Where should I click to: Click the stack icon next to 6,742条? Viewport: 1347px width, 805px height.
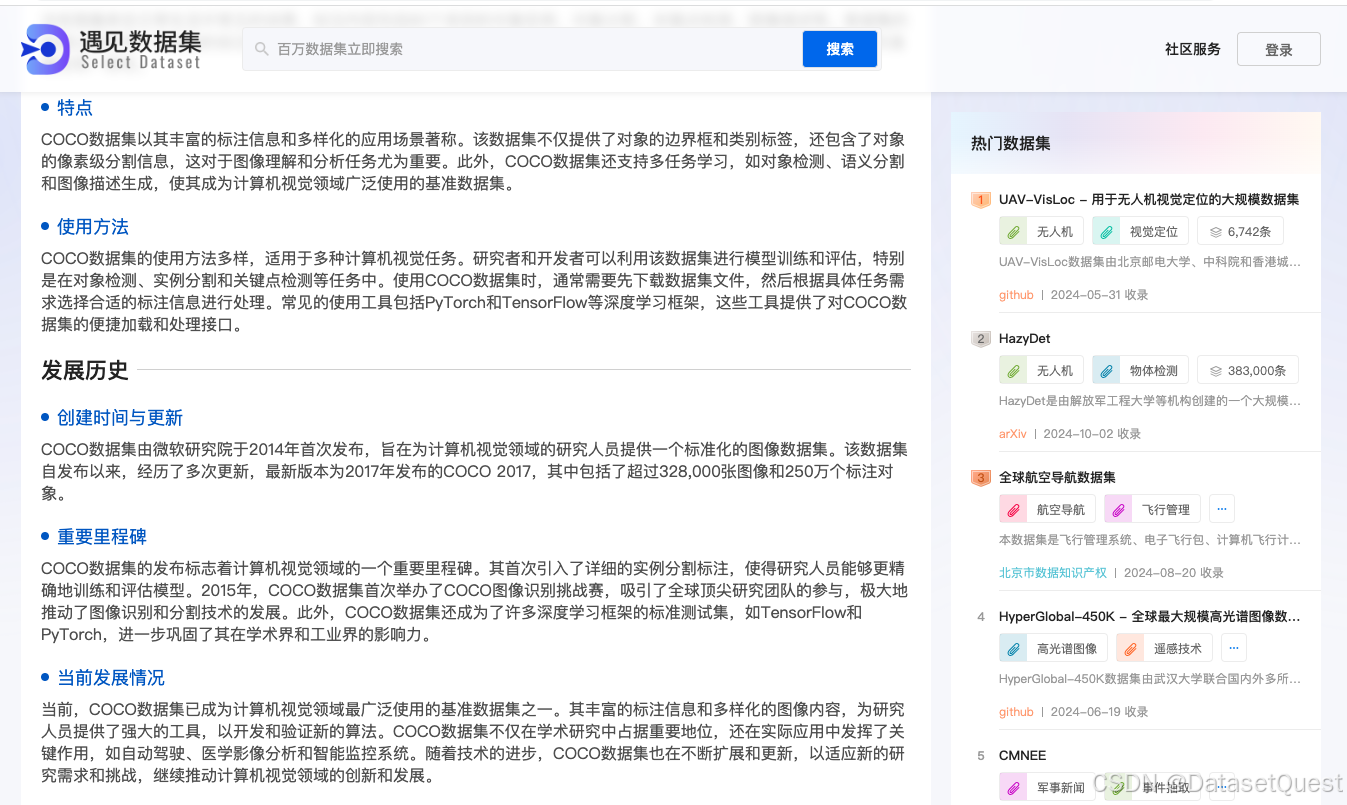tap(1216, 231)
